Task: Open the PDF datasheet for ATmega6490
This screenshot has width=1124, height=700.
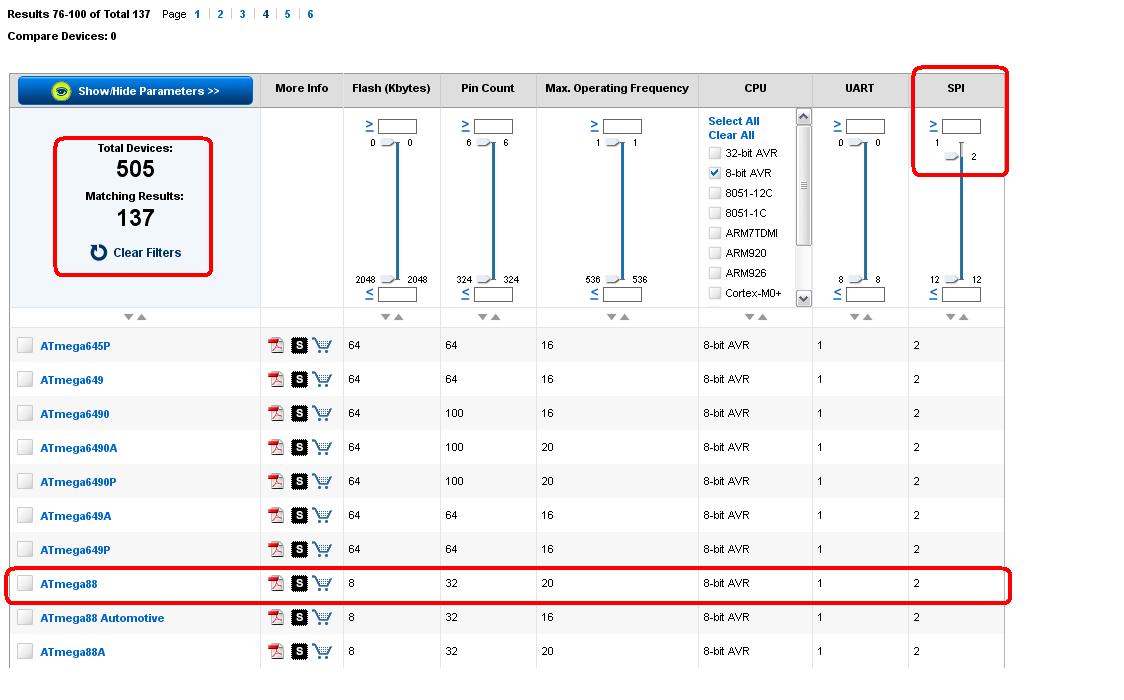Action: tap(276, 413)
